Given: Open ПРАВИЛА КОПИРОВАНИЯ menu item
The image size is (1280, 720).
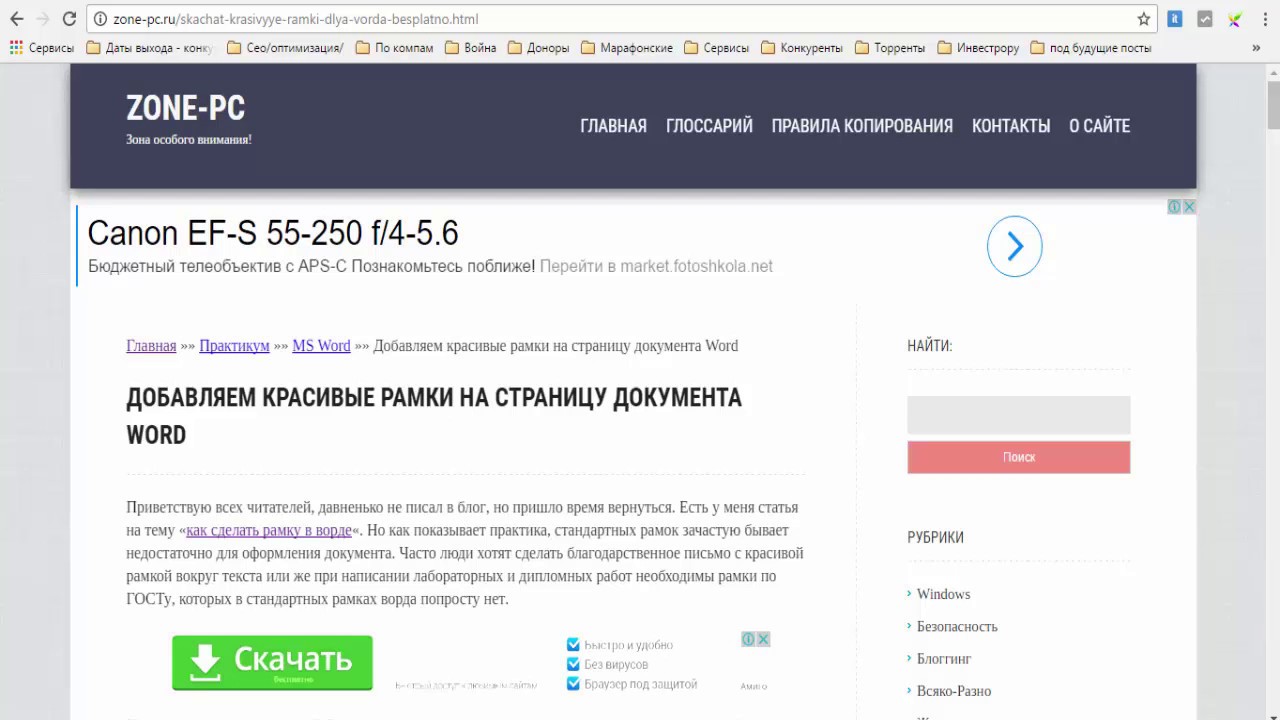Looking at the screenshot, I should pyautogui.click(x=862, y=126).
